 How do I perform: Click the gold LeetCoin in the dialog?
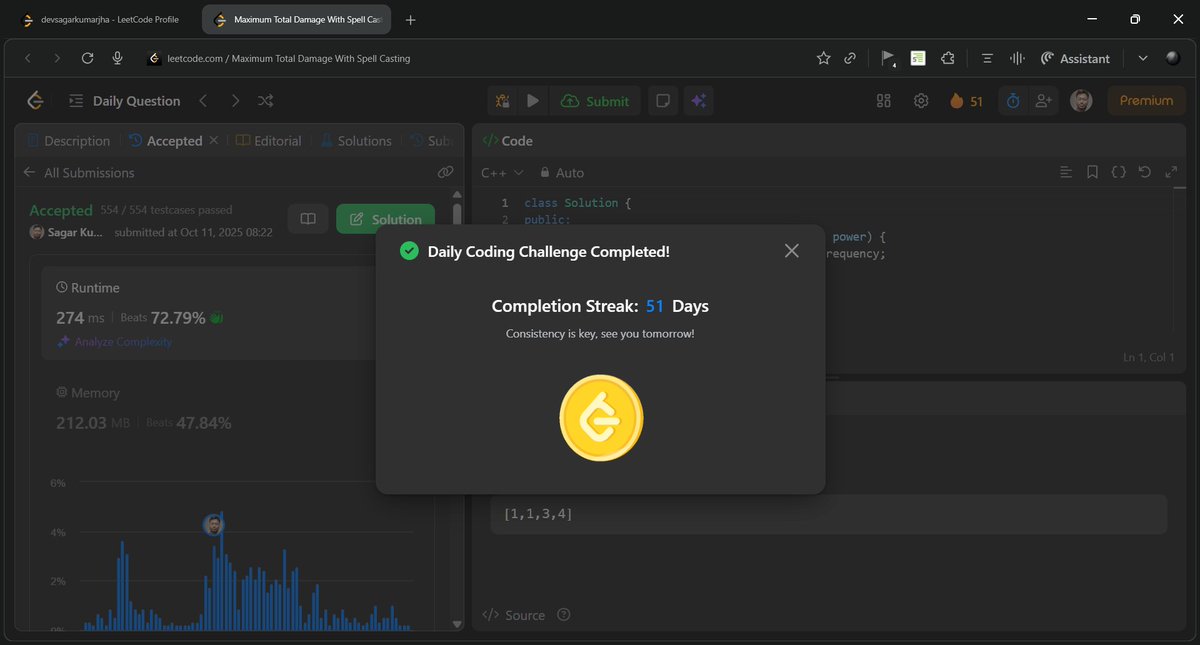click(x=601, y=418)
